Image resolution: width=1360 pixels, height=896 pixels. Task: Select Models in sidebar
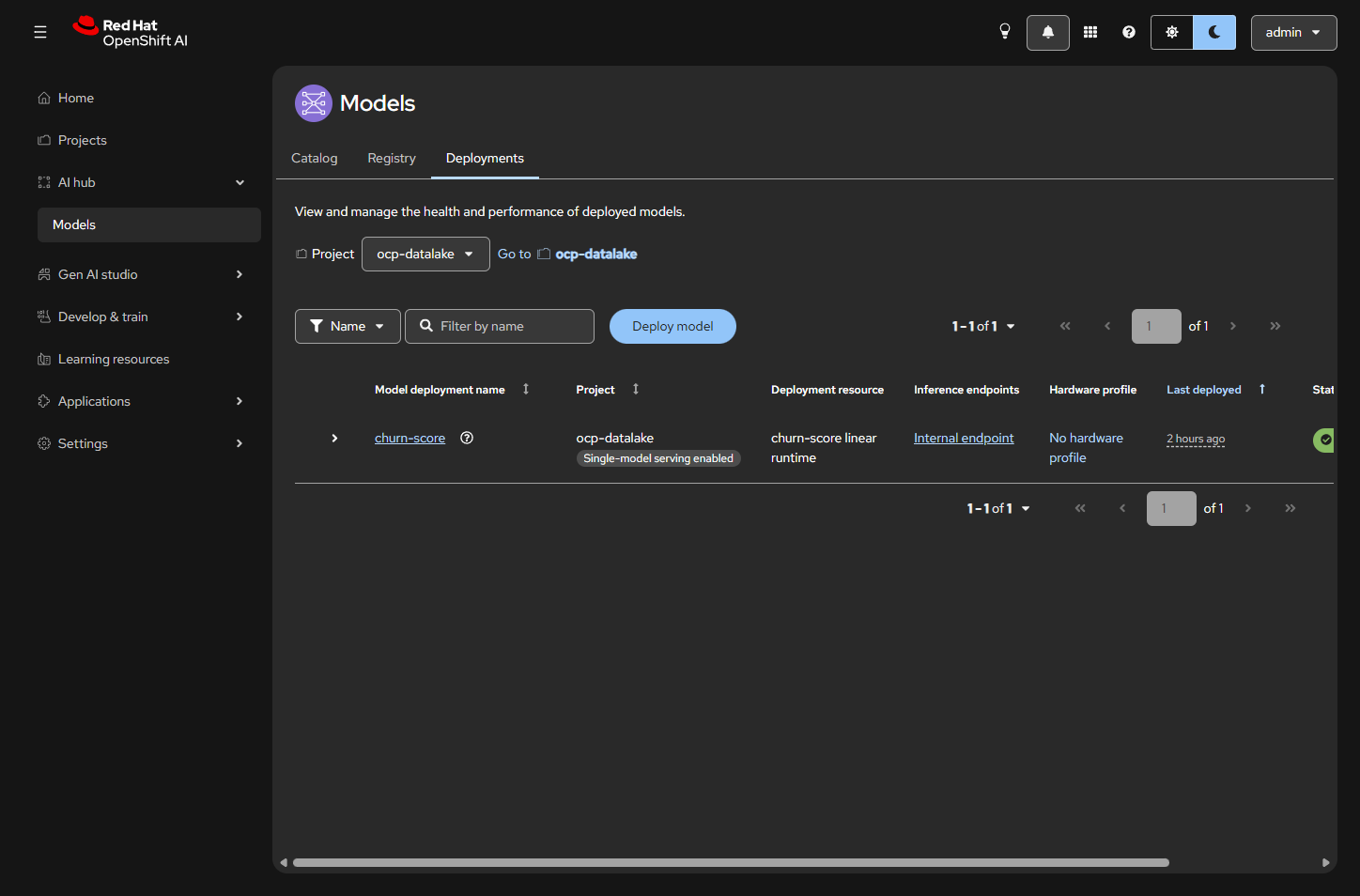tap(149, 224)
